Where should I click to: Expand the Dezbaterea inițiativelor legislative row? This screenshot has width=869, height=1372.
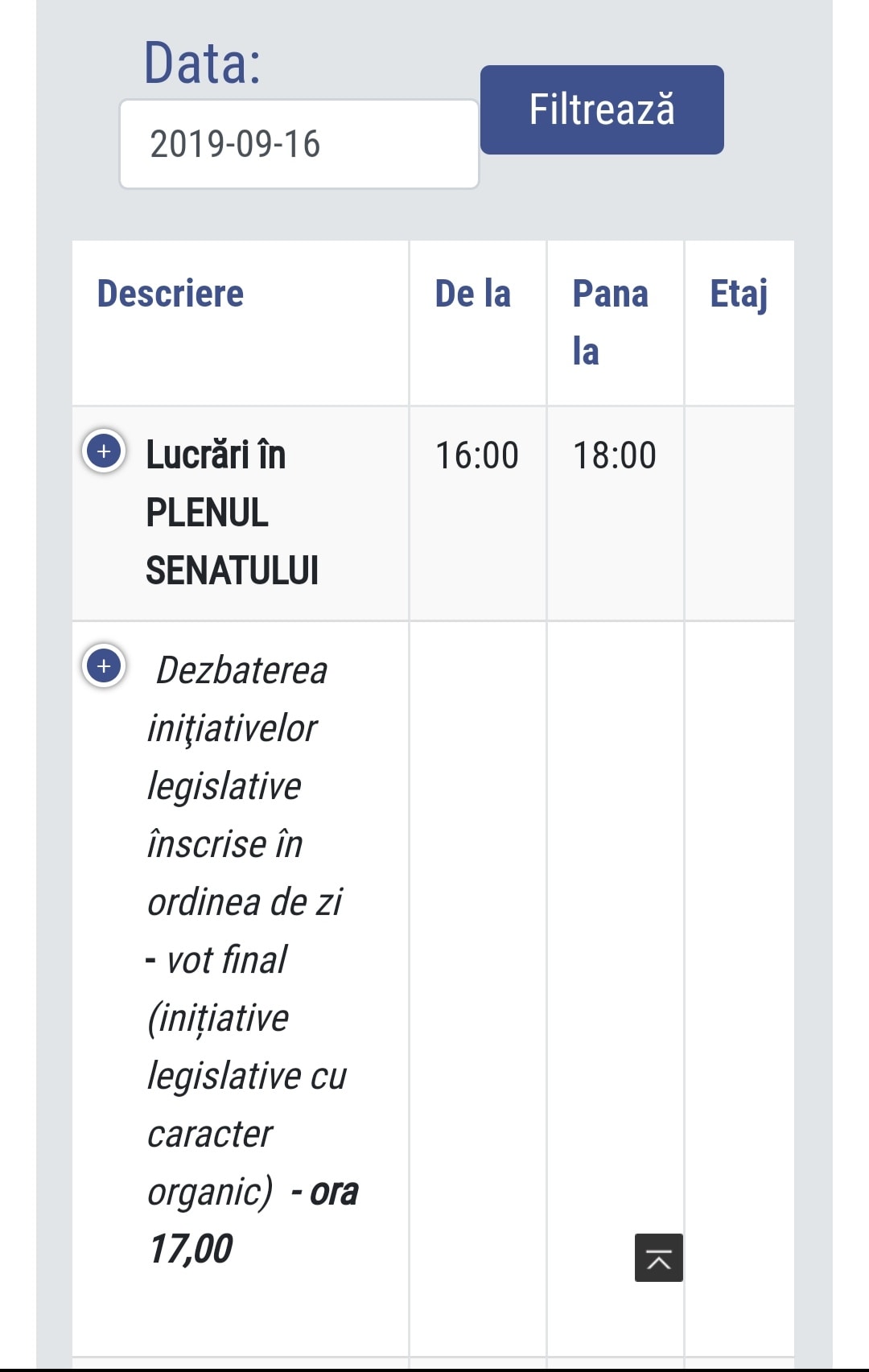point(104,666)
